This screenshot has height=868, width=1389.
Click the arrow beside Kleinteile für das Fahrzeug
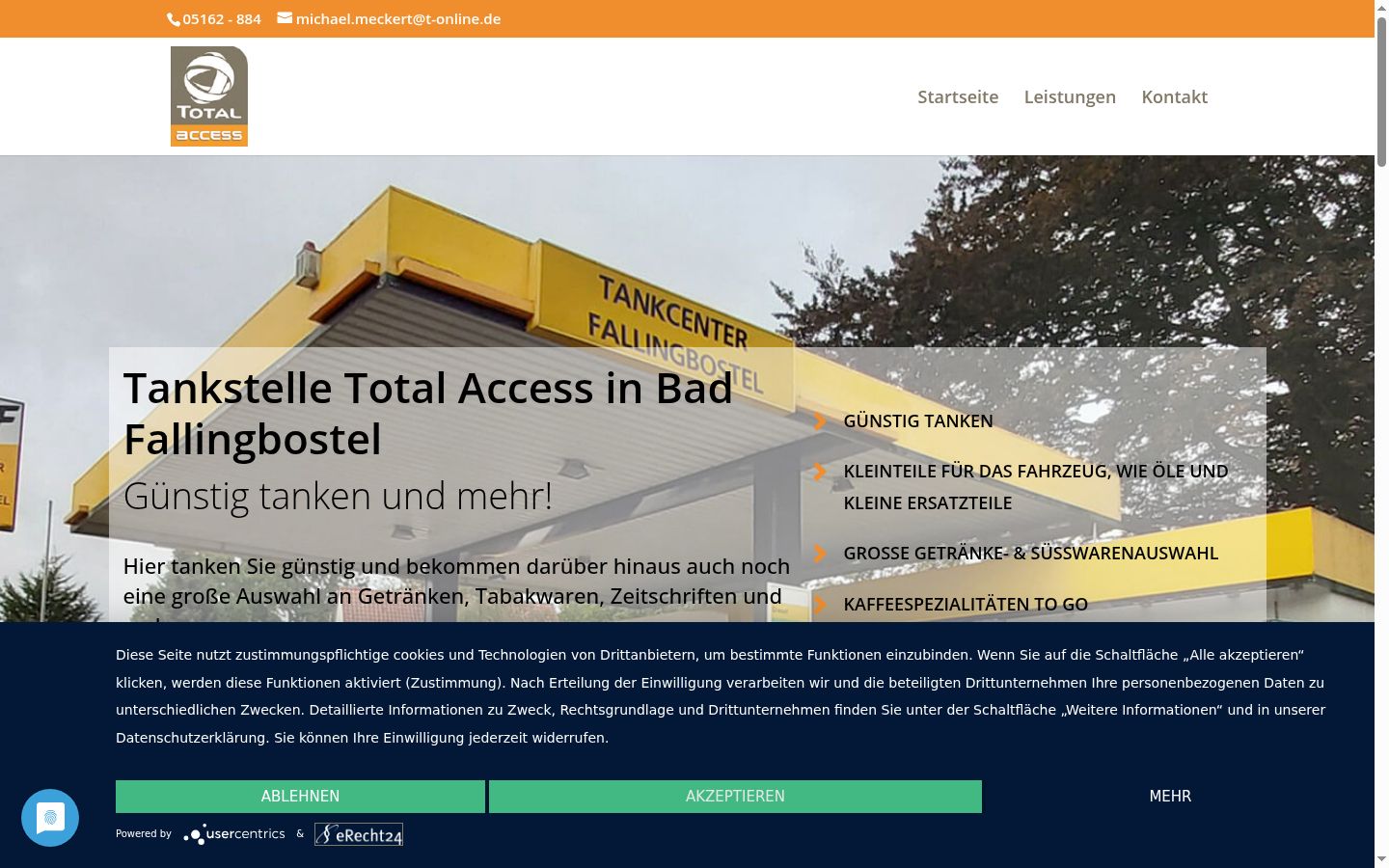[820, 472]
